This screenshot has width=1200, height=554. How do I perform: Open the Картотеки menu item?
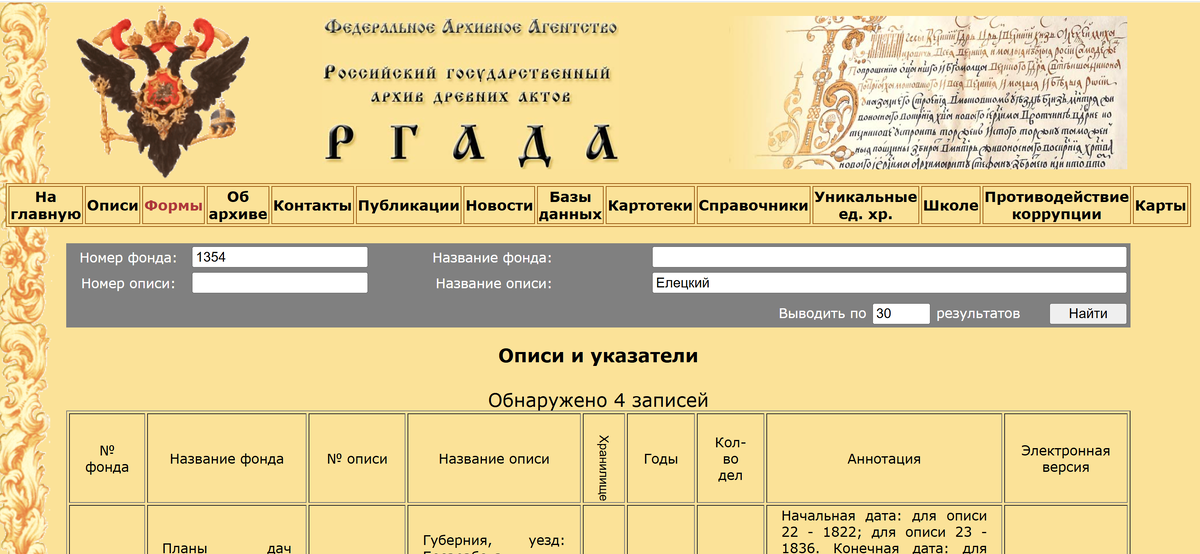(x=650, y=205)
